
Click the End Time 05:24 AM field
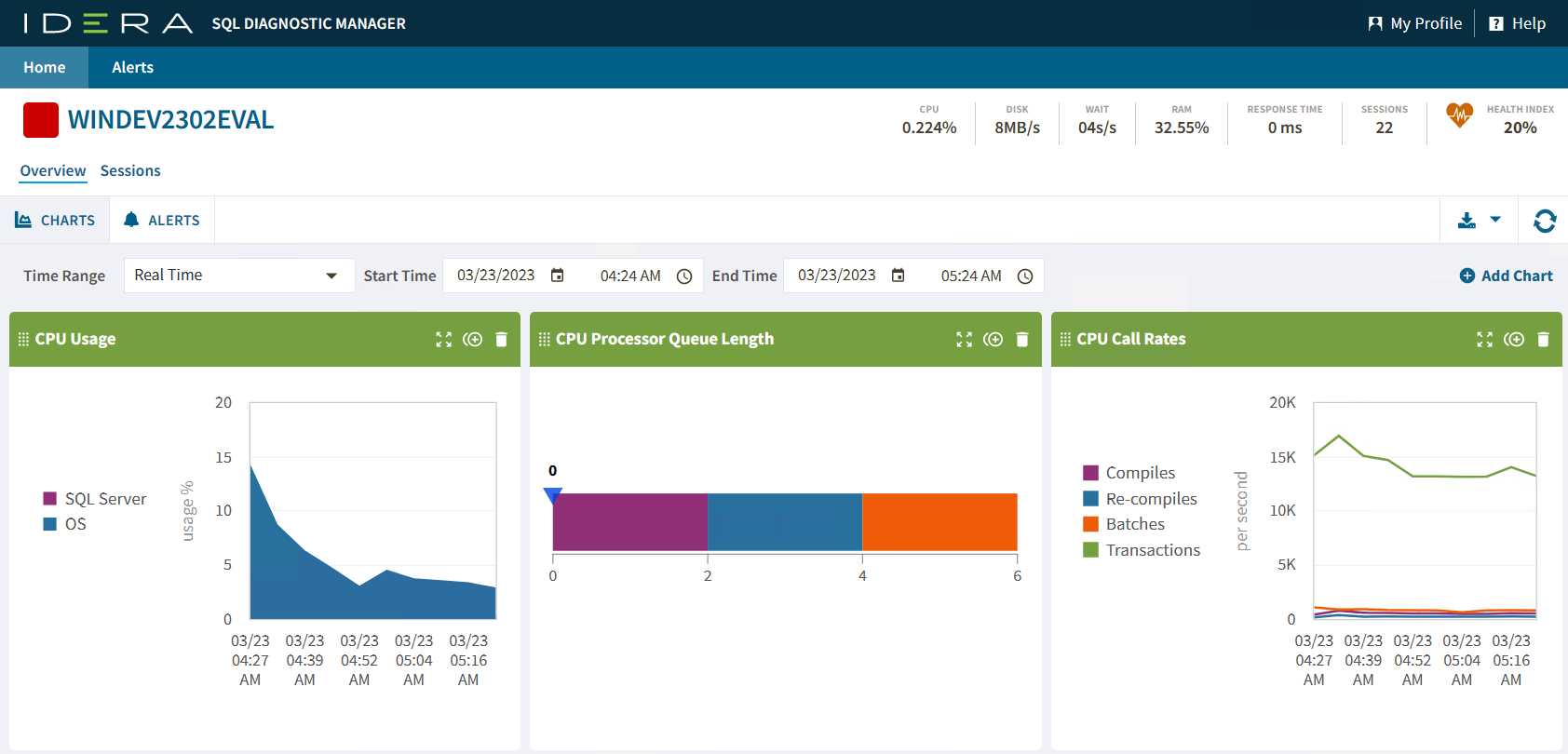971,276
